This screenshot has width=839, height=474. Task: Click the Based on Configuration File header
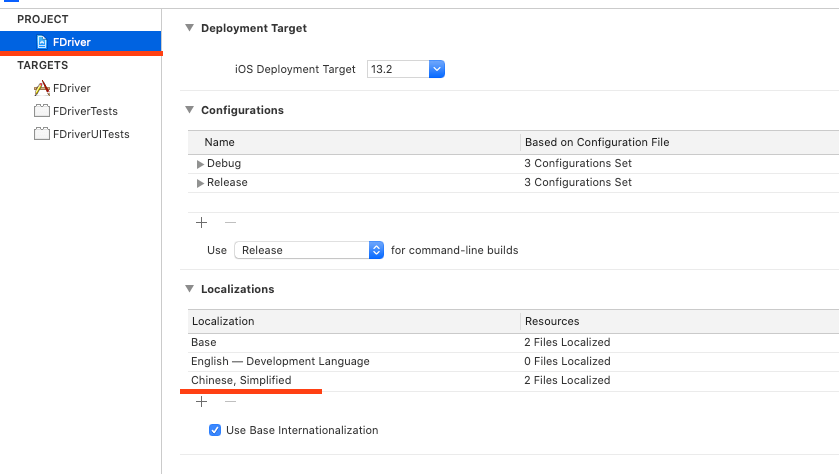pyautogui.click(x=596, y=142)
